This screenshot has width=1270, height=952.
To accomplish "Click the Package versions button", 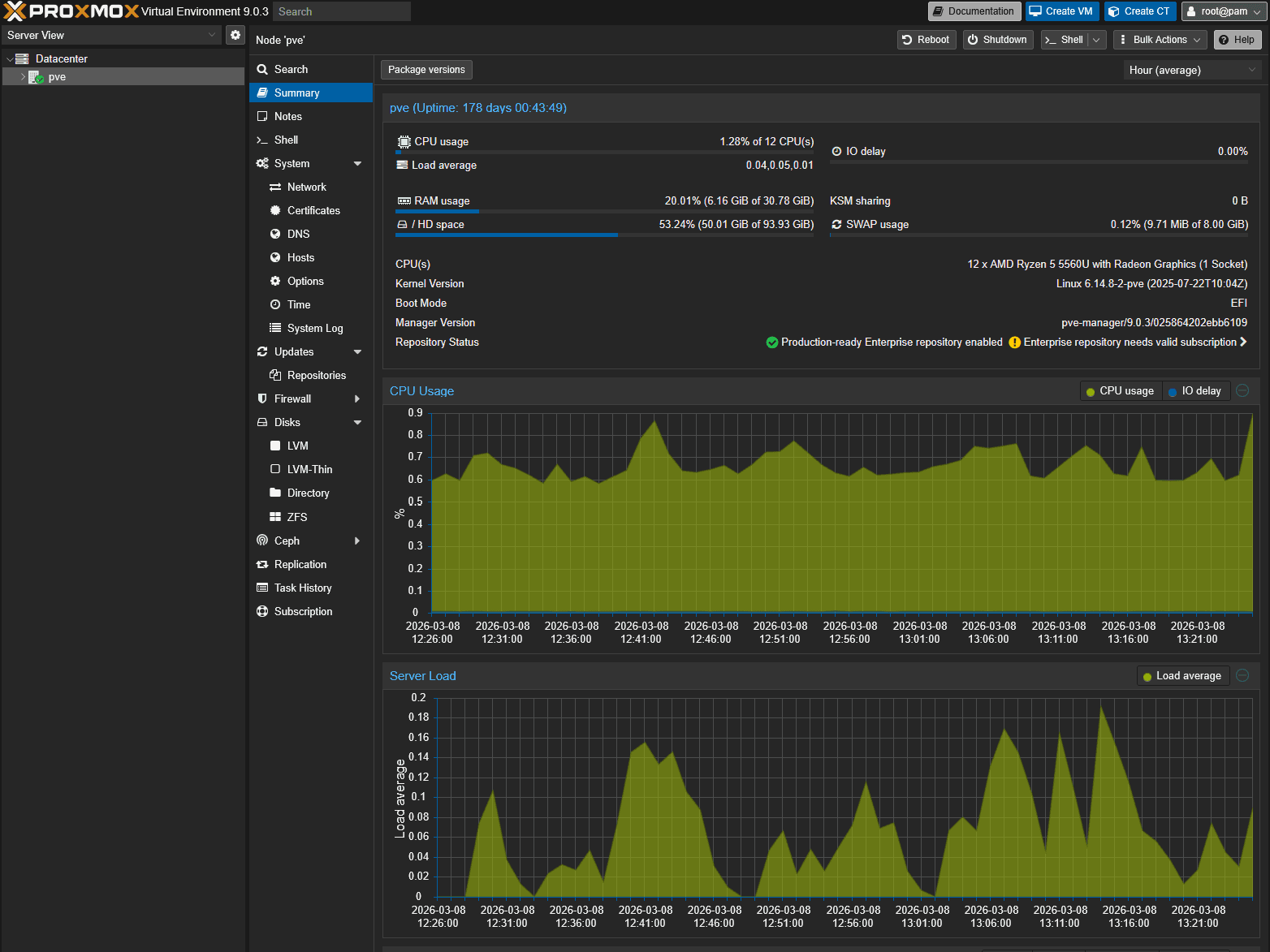I will [426, 70].
